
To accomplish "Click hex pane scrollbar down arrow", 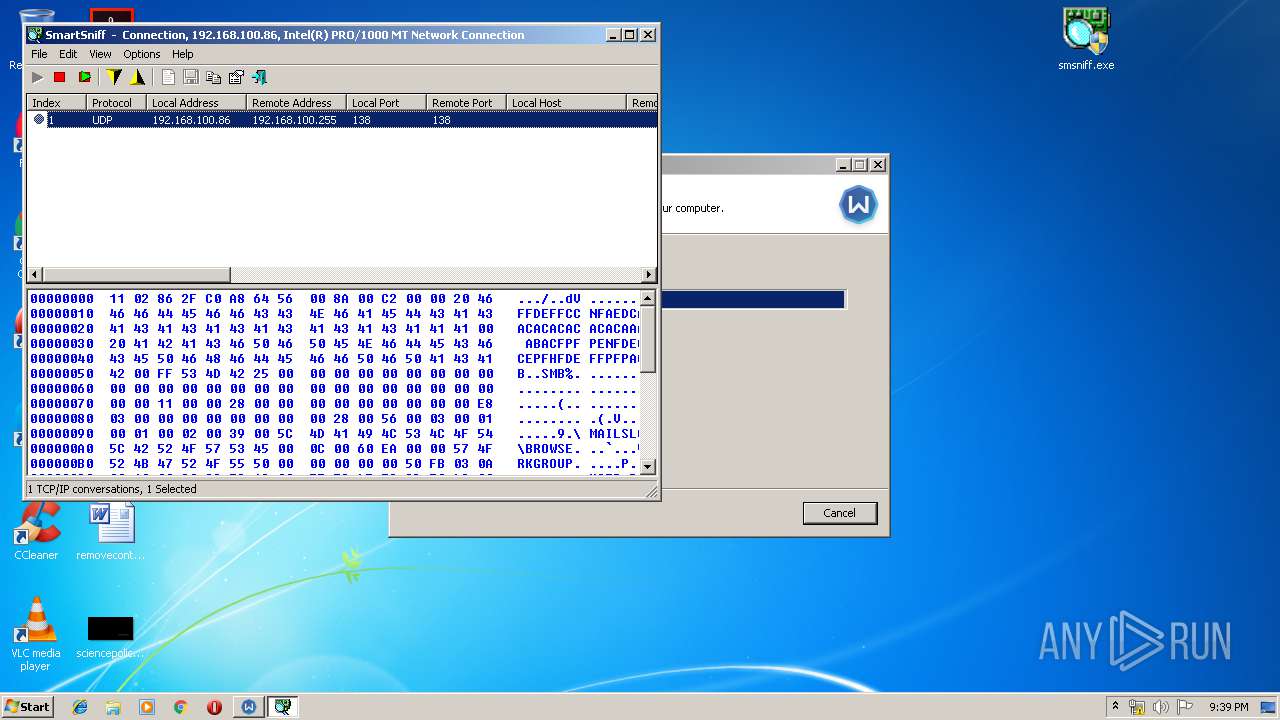I will tap(648, 466).
